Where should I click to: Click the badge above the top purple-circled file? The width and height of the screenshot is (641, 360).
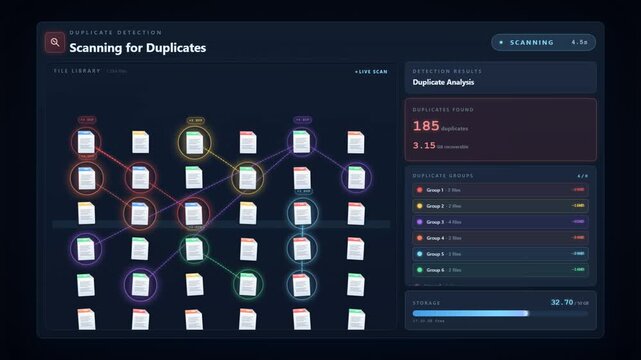(303, 120)
